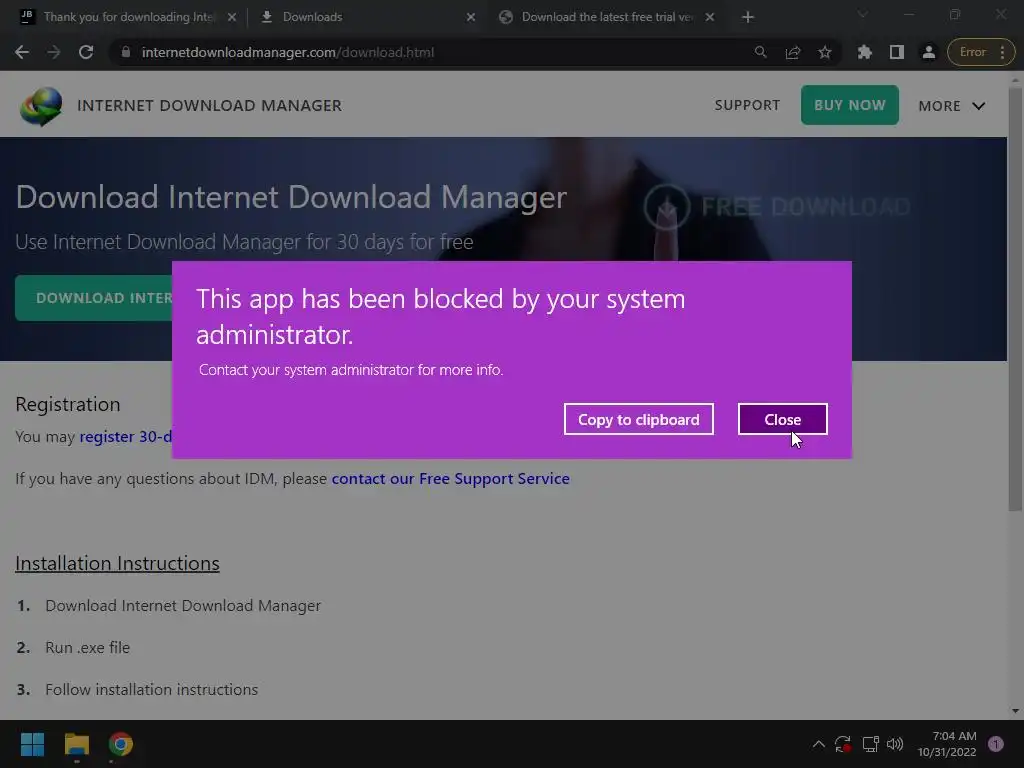Close the 'Download the latest free trial' tab

pos(710,17)
